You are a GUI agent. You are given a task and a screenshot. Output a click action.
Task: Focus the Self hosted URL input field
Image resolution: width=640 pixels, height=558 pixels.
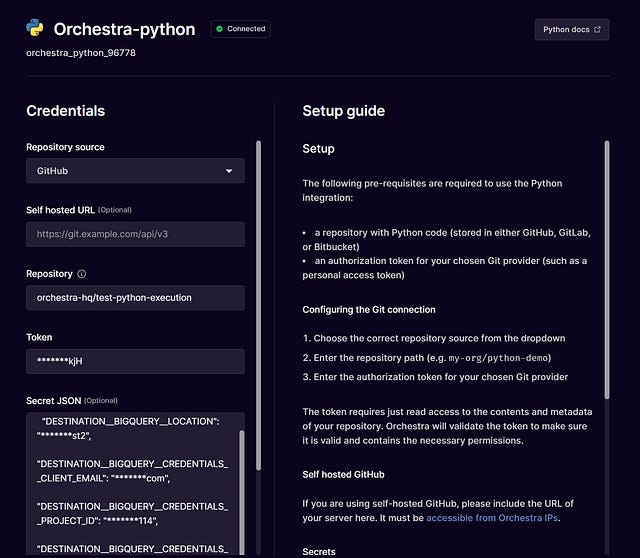[x=136, y=234]
